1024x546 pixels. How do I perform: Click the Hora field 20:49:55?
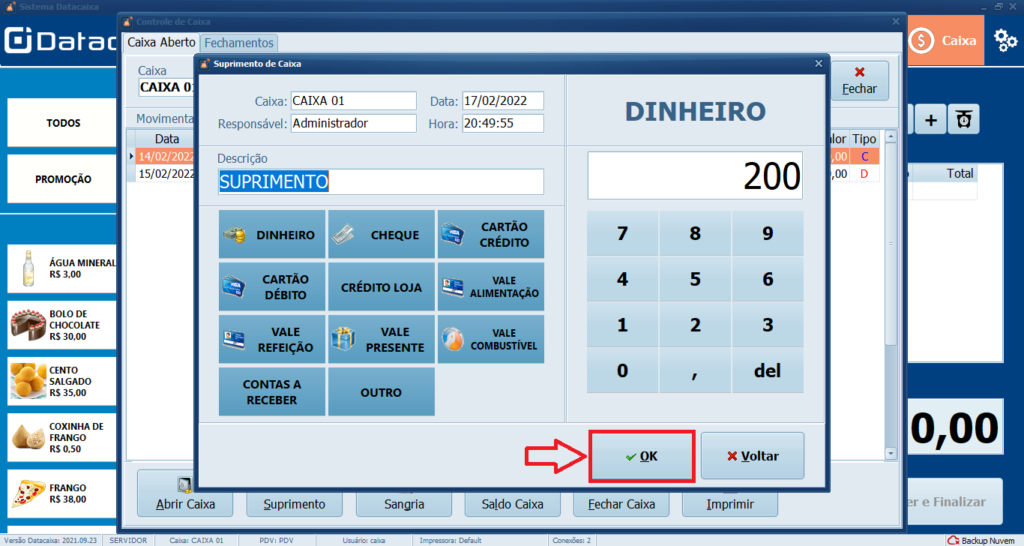coord(503,123)
